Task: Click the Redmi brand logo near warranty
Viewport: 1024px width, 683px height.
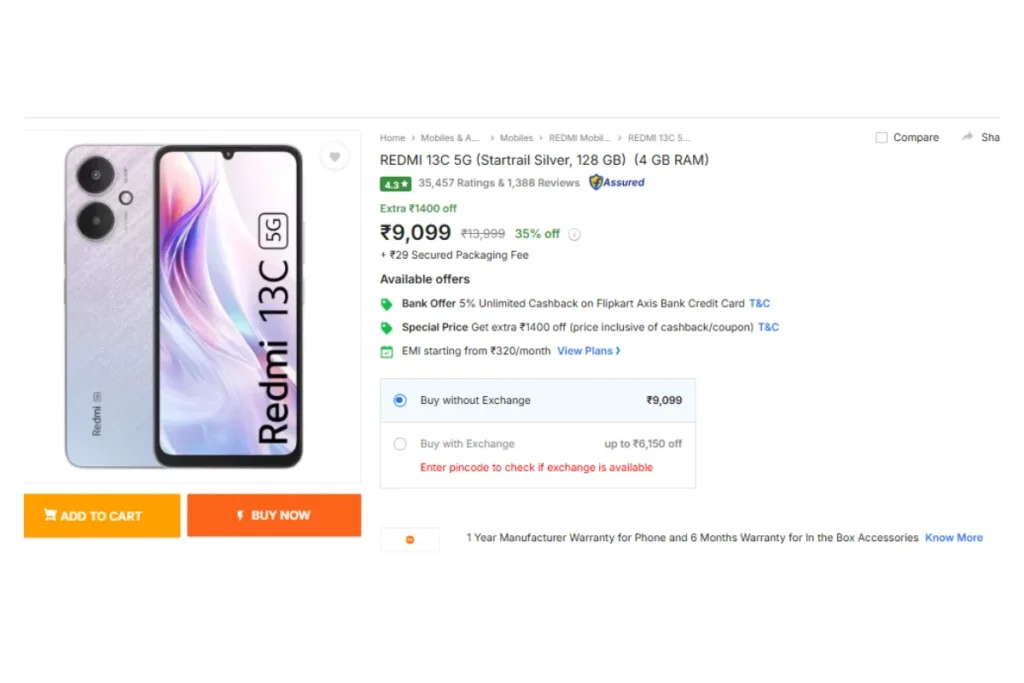Action: (x=410, y=539)
